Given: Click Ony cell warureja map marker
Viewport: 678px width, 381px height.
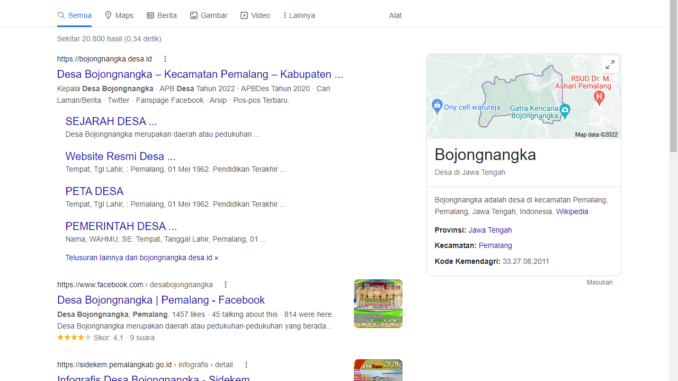Looking at the screenshot, I should [437, 106].
